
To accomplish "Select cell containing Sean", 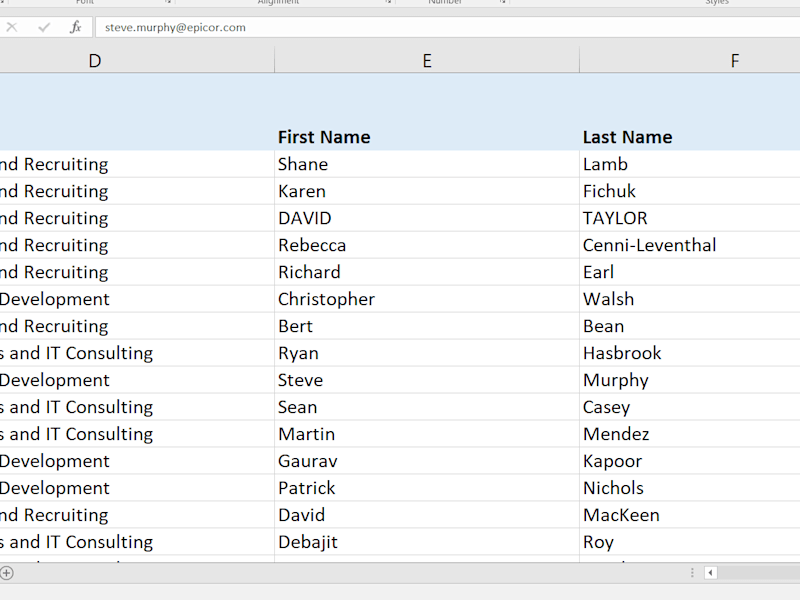I will point(427,407).
